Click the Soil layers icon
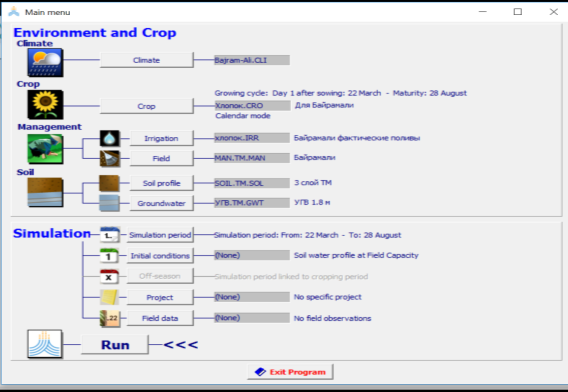This screenshot has width=568, height=392. point(45,192)
